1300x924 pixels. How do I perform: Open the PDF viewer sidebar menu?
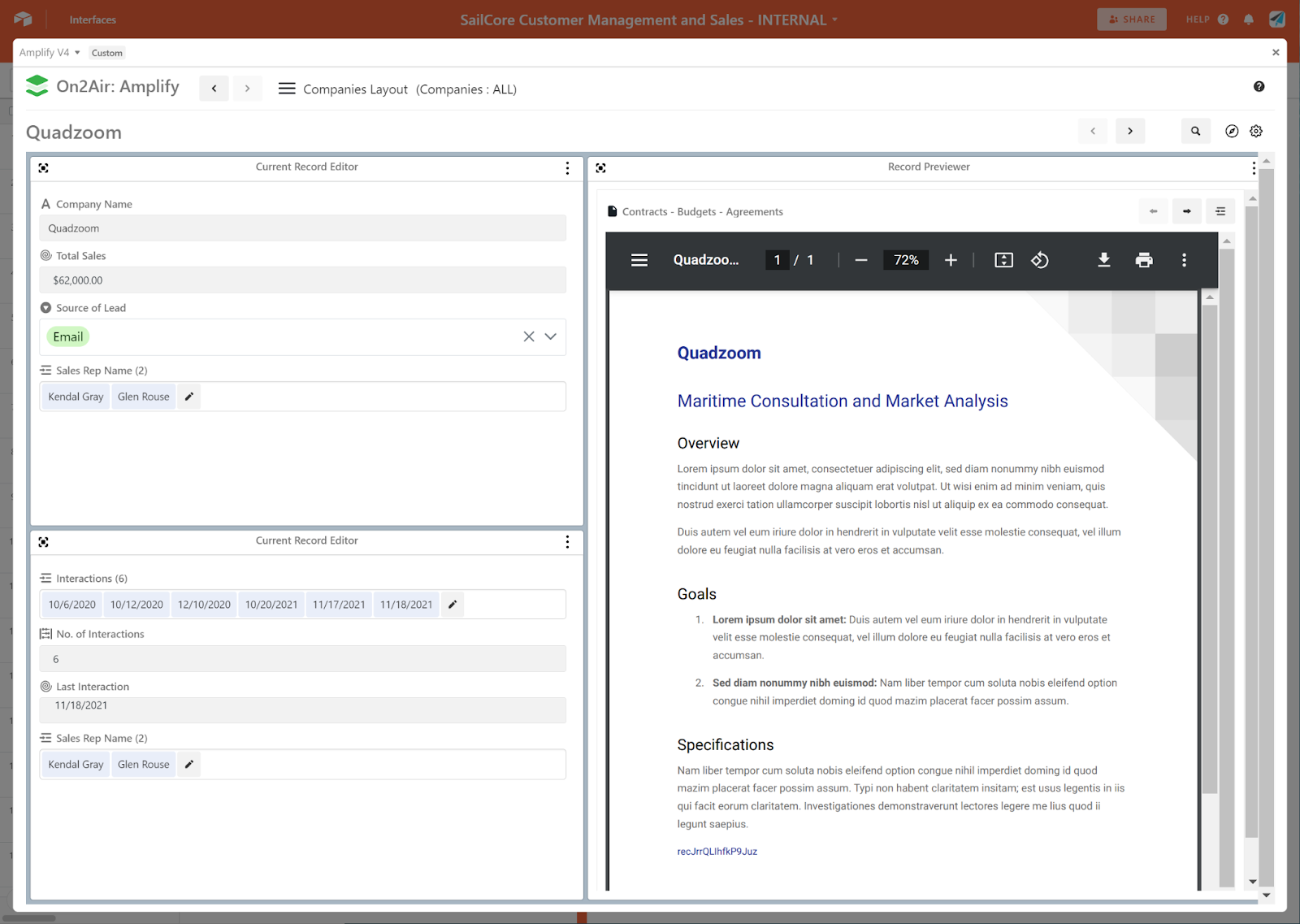(639, 260)
